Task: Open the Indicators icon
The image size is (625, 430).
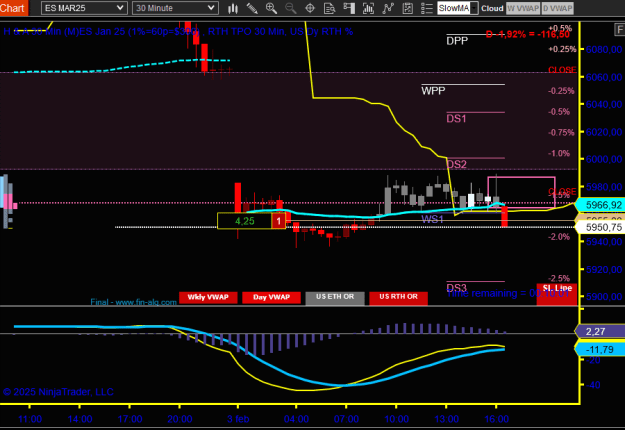Action: (388, 8)
